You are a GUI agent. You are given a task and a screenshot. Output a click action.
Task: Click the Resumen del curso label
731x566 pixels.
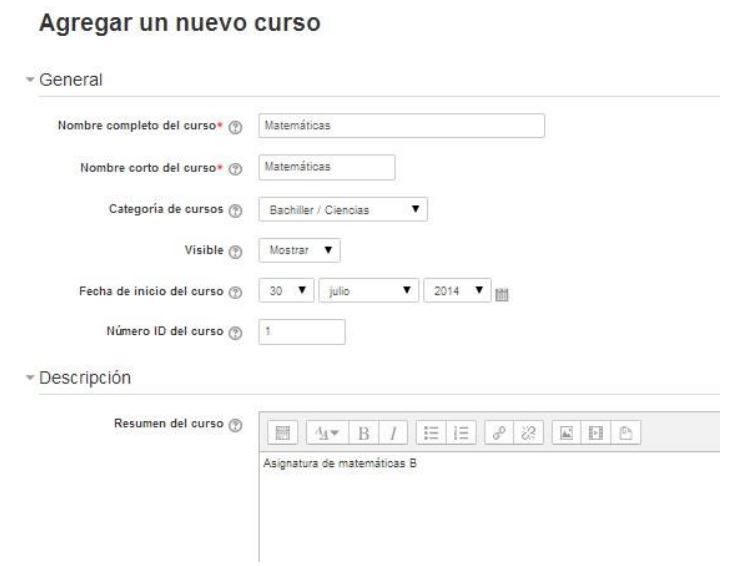(x=169, y=423)
